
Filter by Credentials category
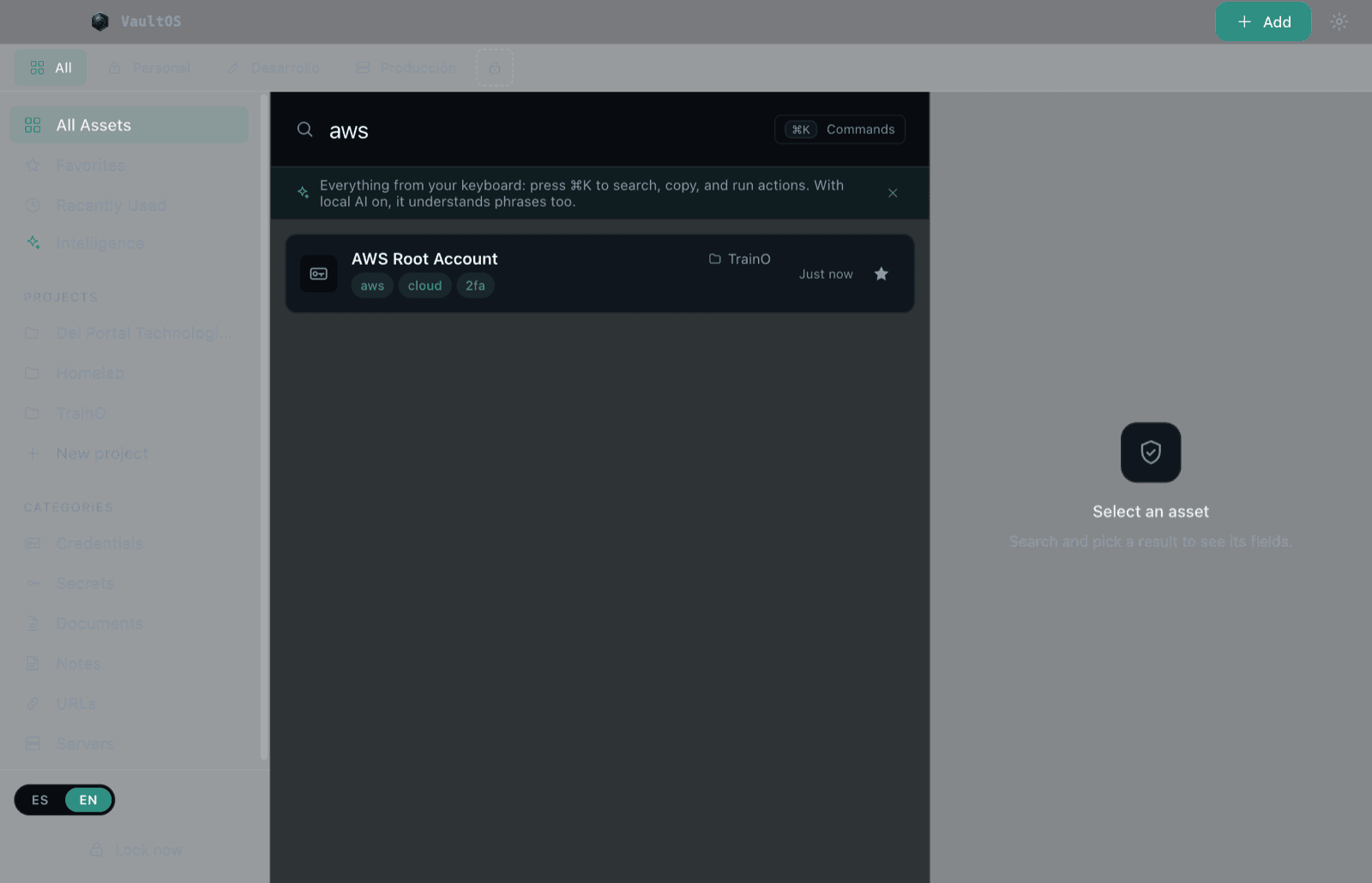pyautogui.click(x=129, y=544)
